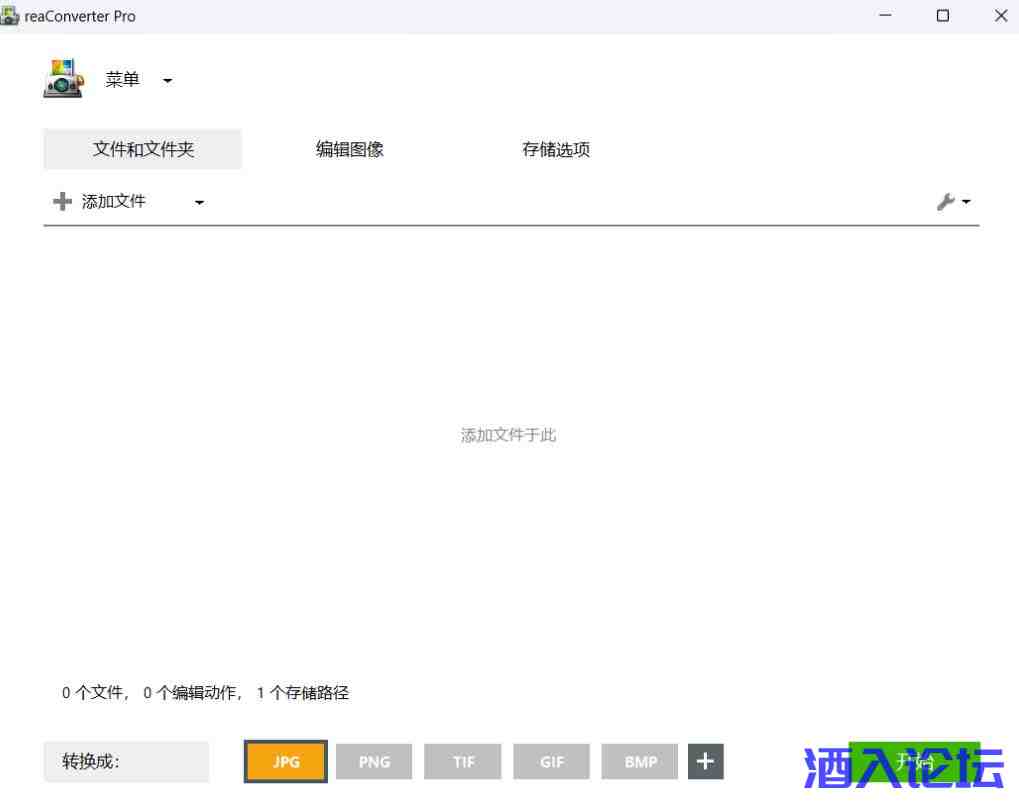
Task: Switch to the 文件和文件夹 tab
Action: point(143,149)
